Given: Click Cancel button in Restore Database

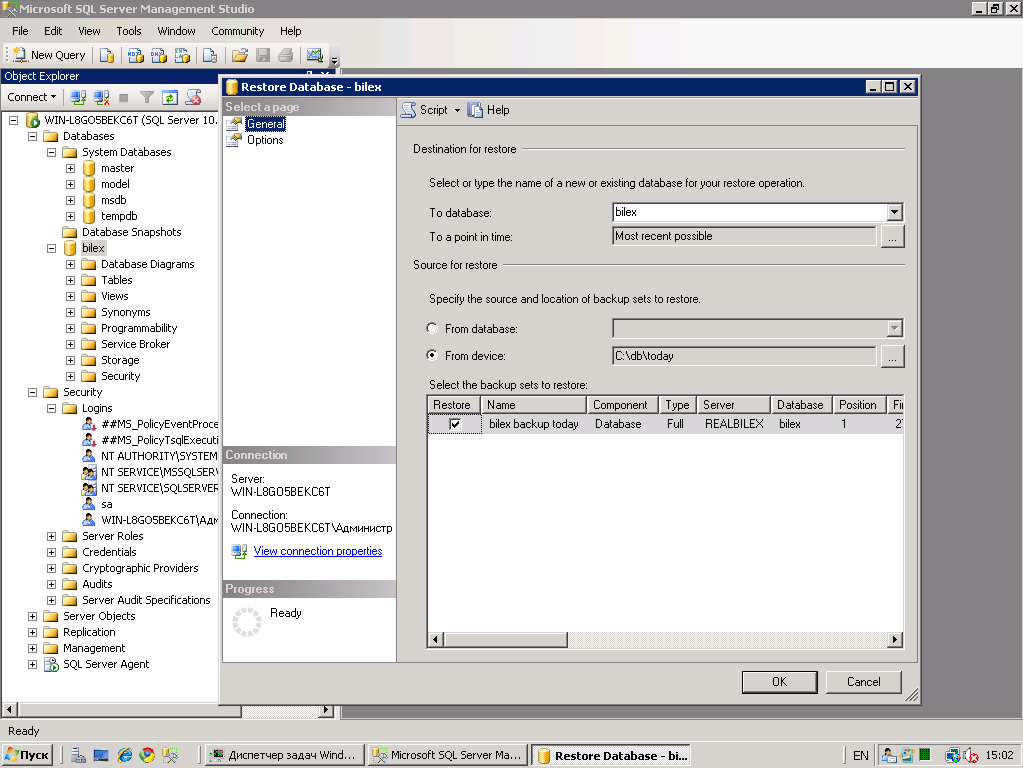Looking at the screenshot, I should (x=864, y=682).
